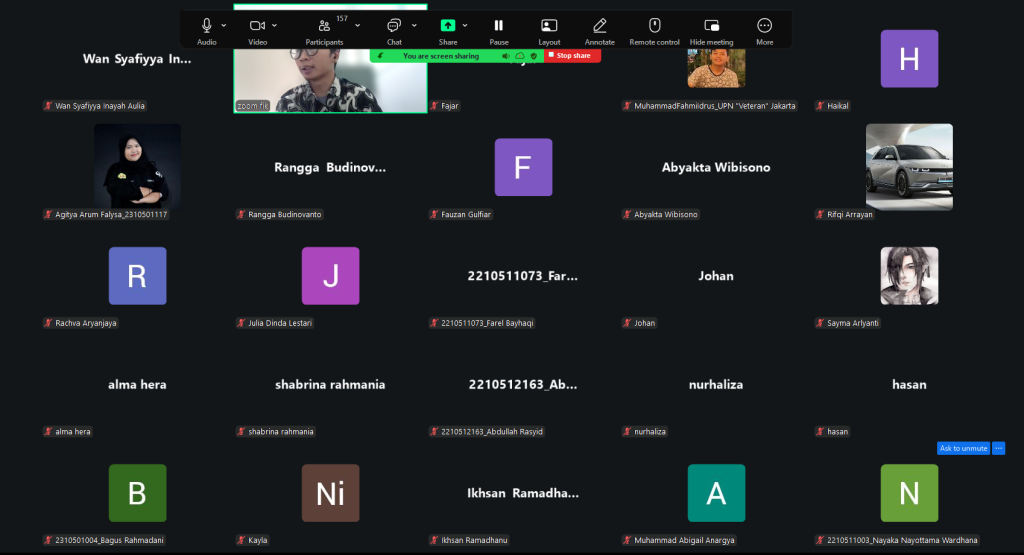Open three-dots menu beside Ask to unmute
1024x555 pixels.
[x=998, y=448]
